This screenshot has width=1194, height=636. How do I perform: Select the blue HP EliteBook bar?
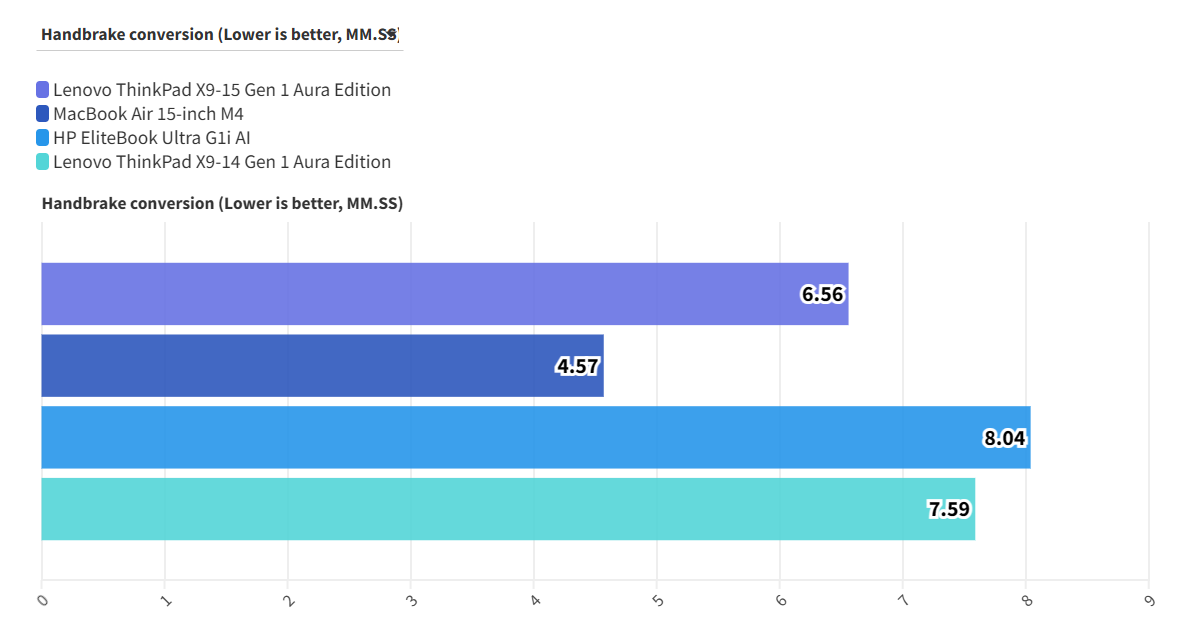click(x=500, y=438)
